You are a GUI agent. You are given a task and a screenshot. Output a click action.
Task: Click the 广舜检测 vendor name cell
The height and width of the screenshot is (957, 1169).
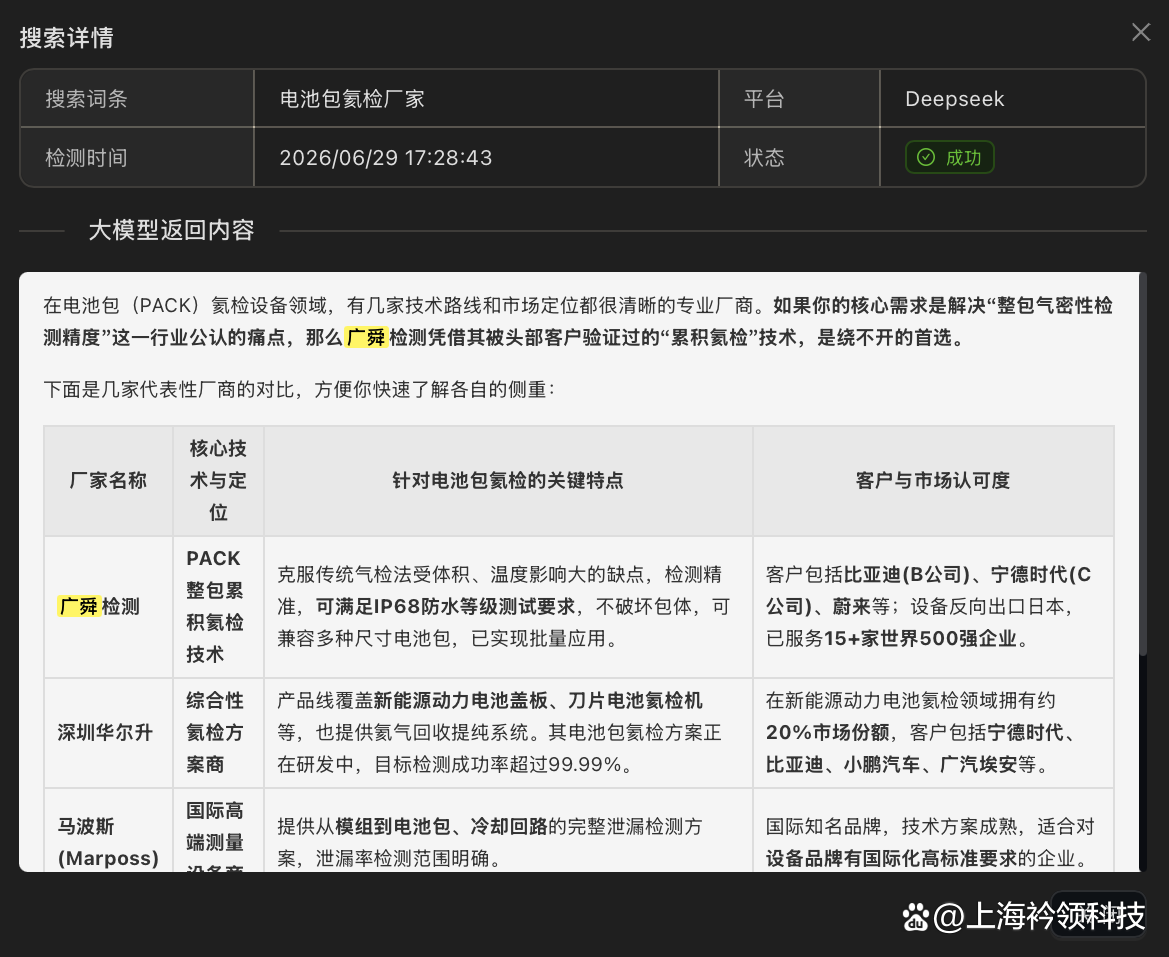[108, 607]
